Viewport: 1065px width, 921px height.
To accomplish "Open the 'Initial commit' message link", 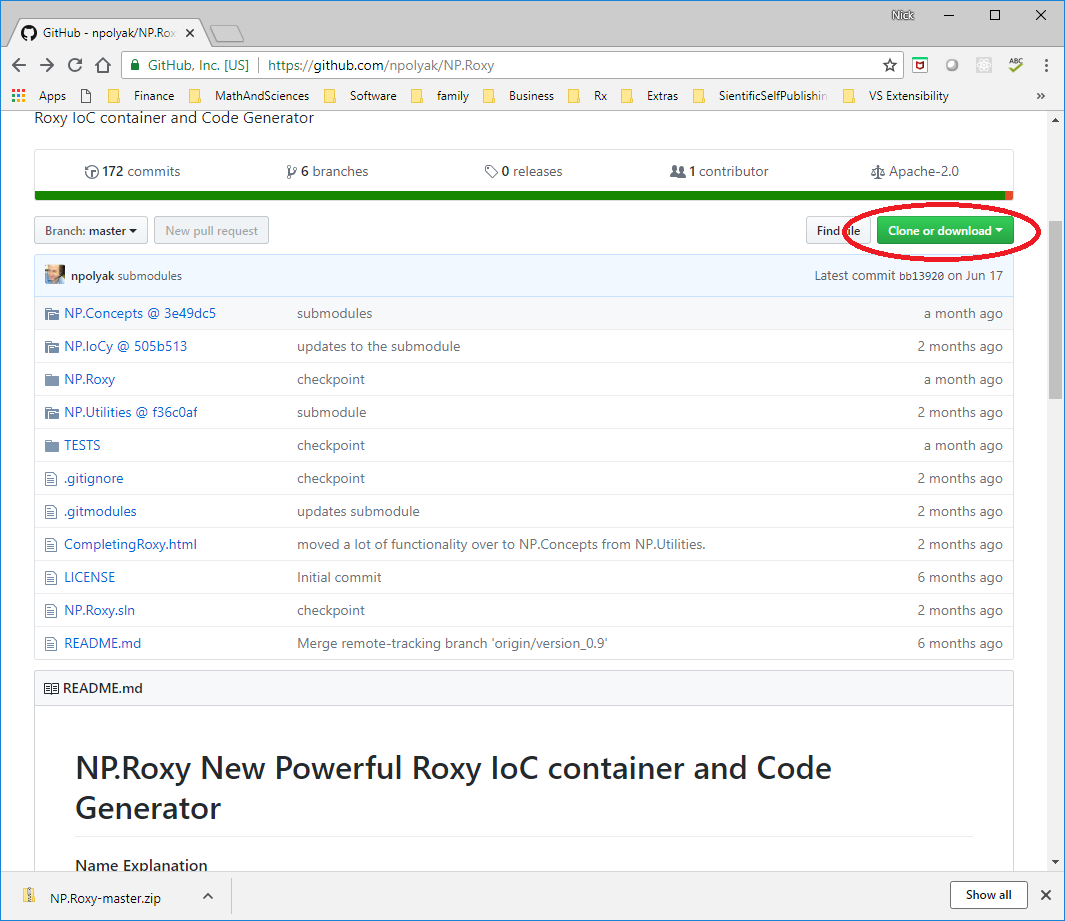I will point(339,577).
